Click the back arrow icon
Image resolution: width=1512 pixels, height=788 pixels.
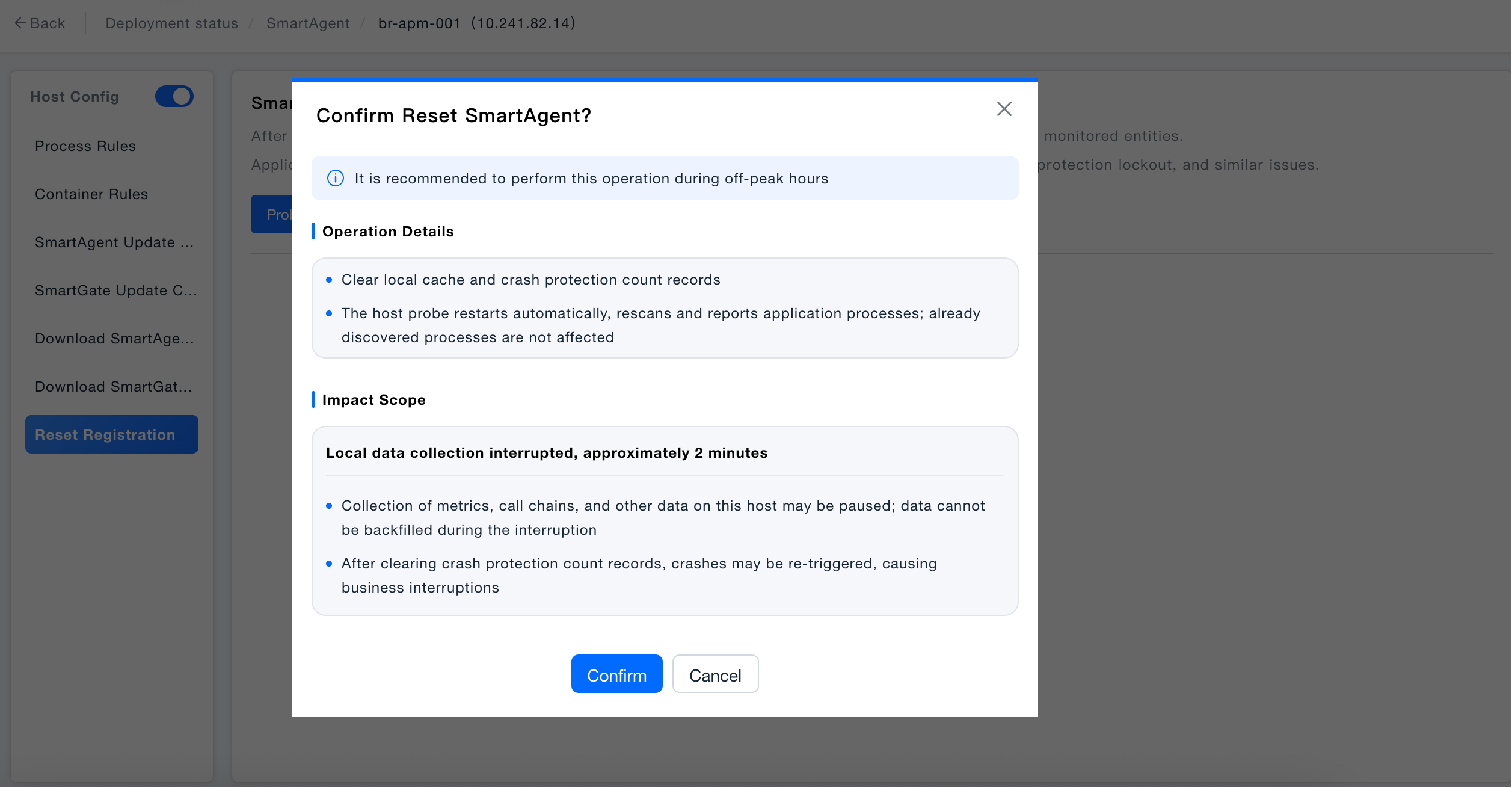tap(20, 23)
